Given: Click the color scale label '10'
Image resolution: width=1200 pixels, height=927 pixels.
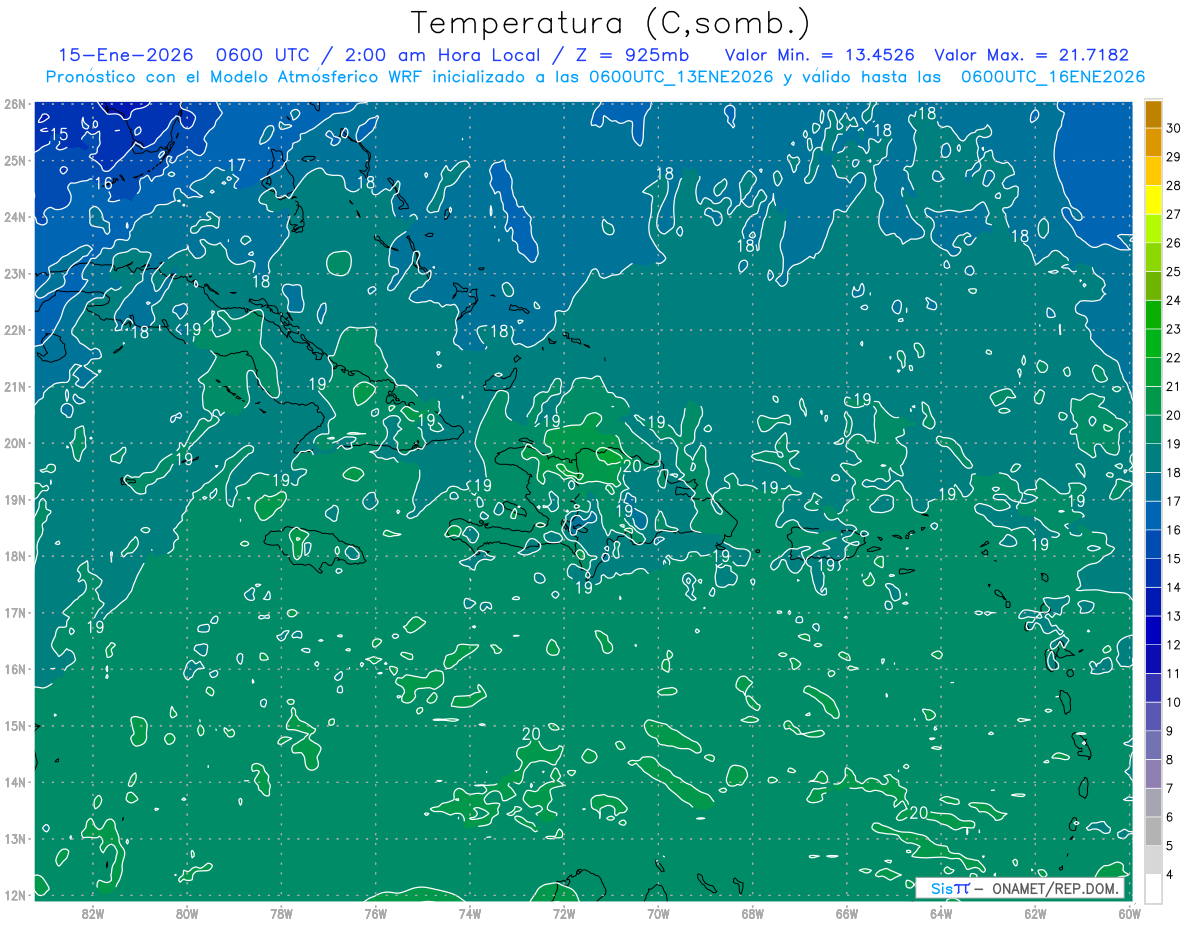Looking at the screenshot, I should tap(1174, 702).
